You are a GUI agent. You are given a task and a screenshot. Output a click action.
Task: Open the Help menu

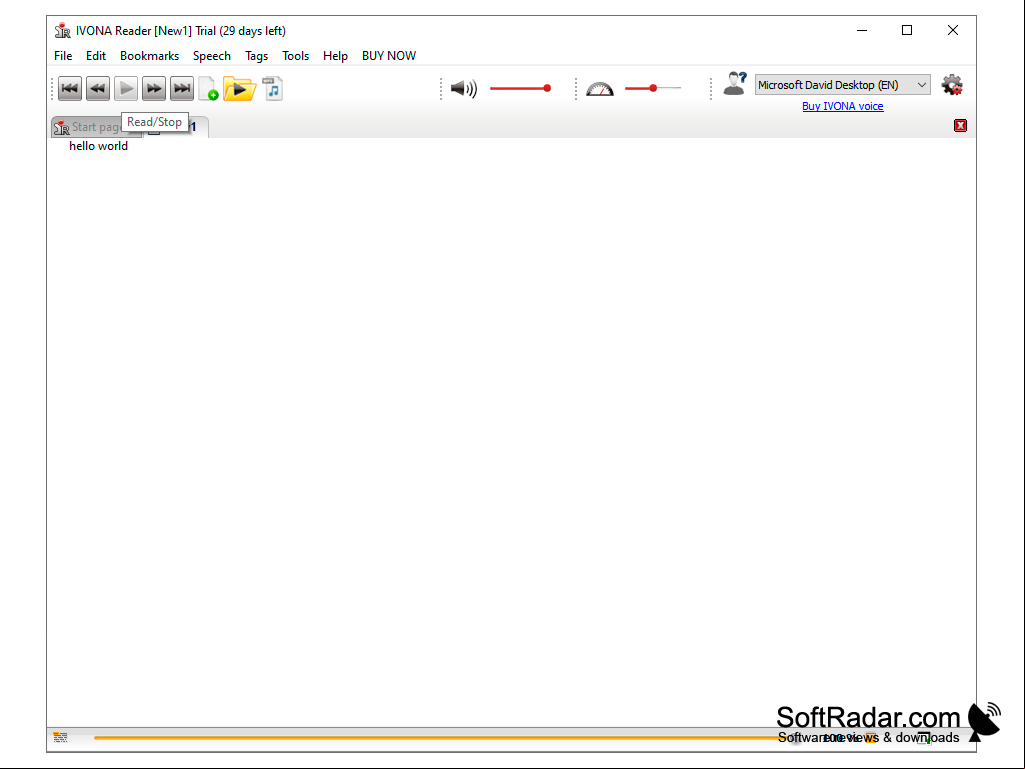(x=335, y=56)
